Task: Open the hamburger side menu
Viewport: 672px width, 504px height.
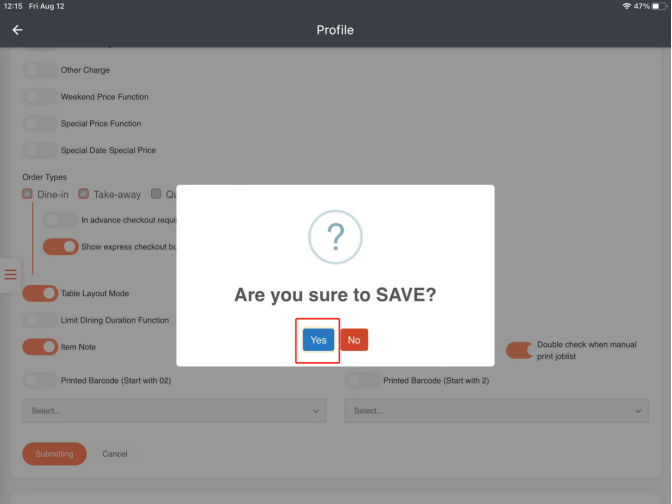Action: [x=10, y=274]
